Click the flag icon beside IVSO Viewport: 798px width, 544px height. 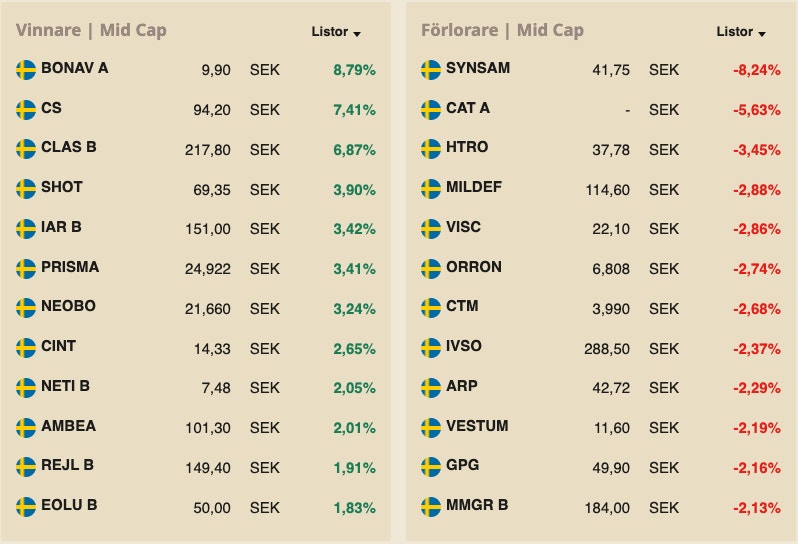431,348
